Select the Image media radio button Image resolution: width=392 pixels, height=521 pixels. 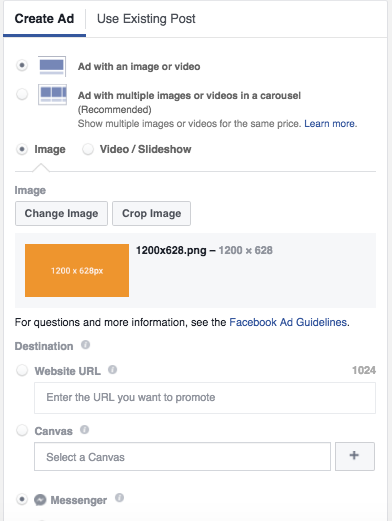[22, 149]
